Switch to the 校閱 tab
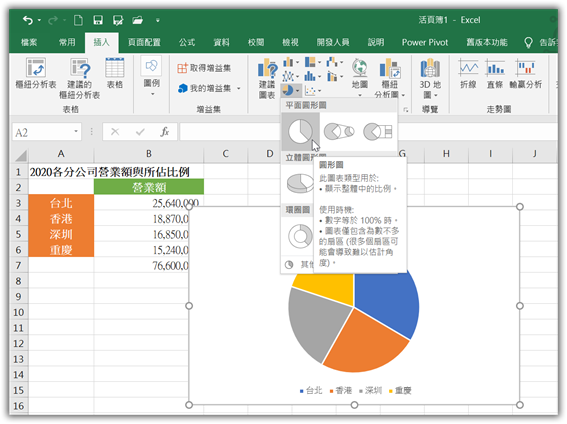Image resolution: width=567 pixels, height=424 pixels. click(256, 42)
